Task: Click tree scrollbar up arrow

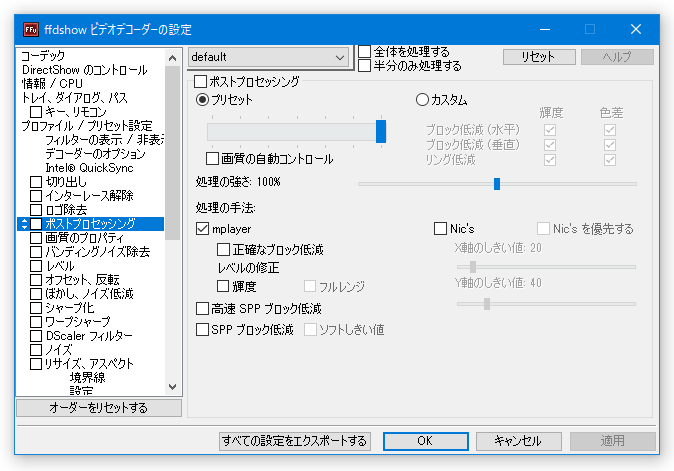Action: pos(173,58)
